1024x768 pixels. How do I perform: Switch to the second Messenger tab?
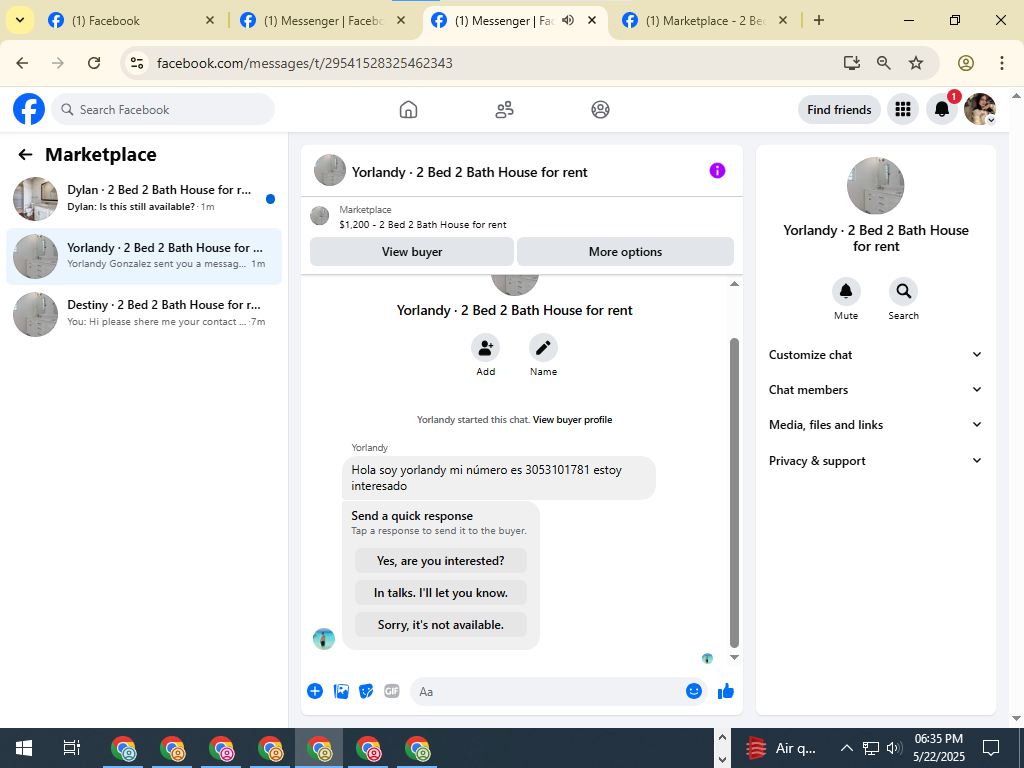323,21
